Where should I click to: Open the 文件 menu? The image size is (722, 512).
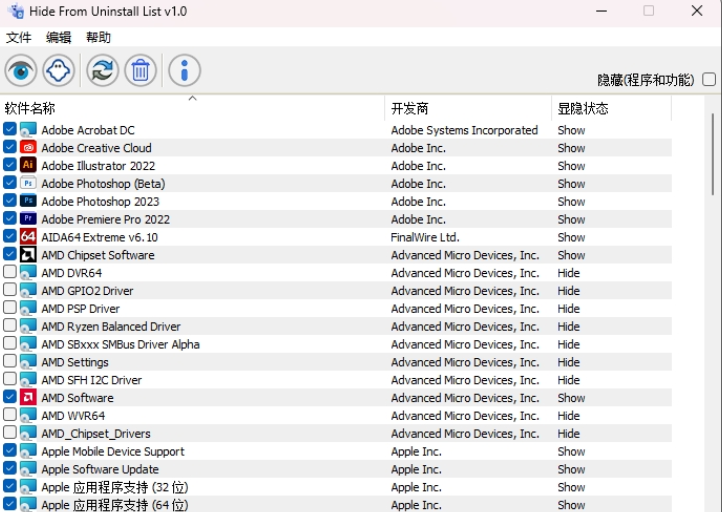point(19,37)
